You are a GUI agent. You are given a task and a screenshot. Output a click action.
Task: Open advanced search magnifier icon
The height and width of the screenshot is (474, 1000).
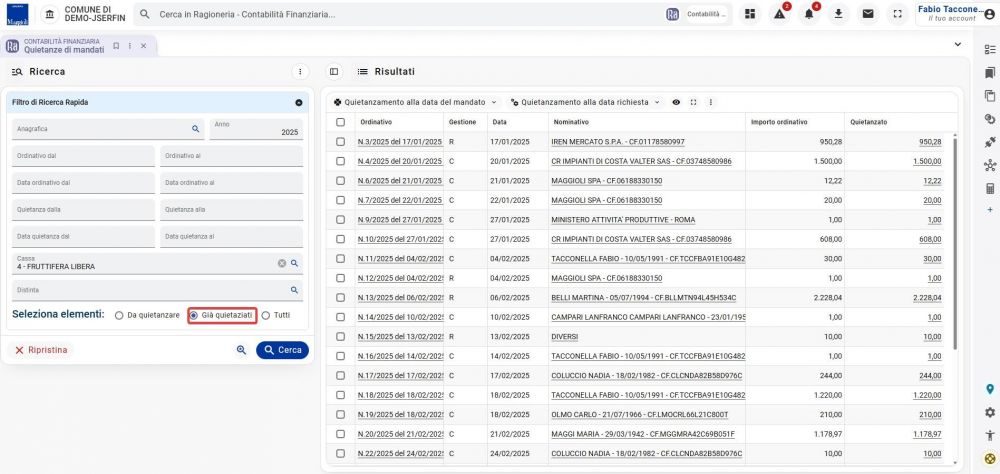pyautogui.click(x=241, y=350)
